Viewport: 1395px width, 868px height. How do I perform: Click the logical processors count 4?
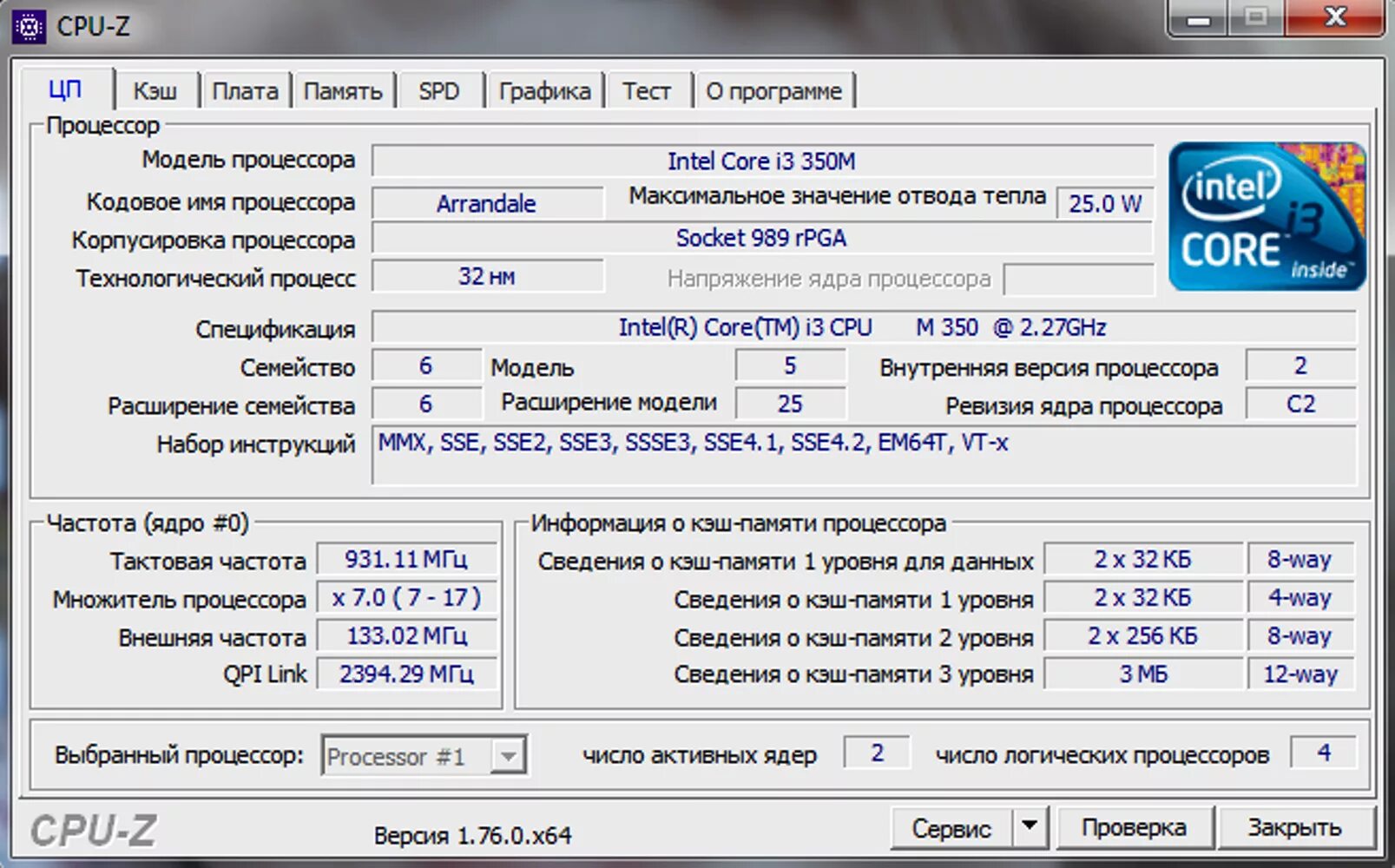click(x=1324, y=753)
